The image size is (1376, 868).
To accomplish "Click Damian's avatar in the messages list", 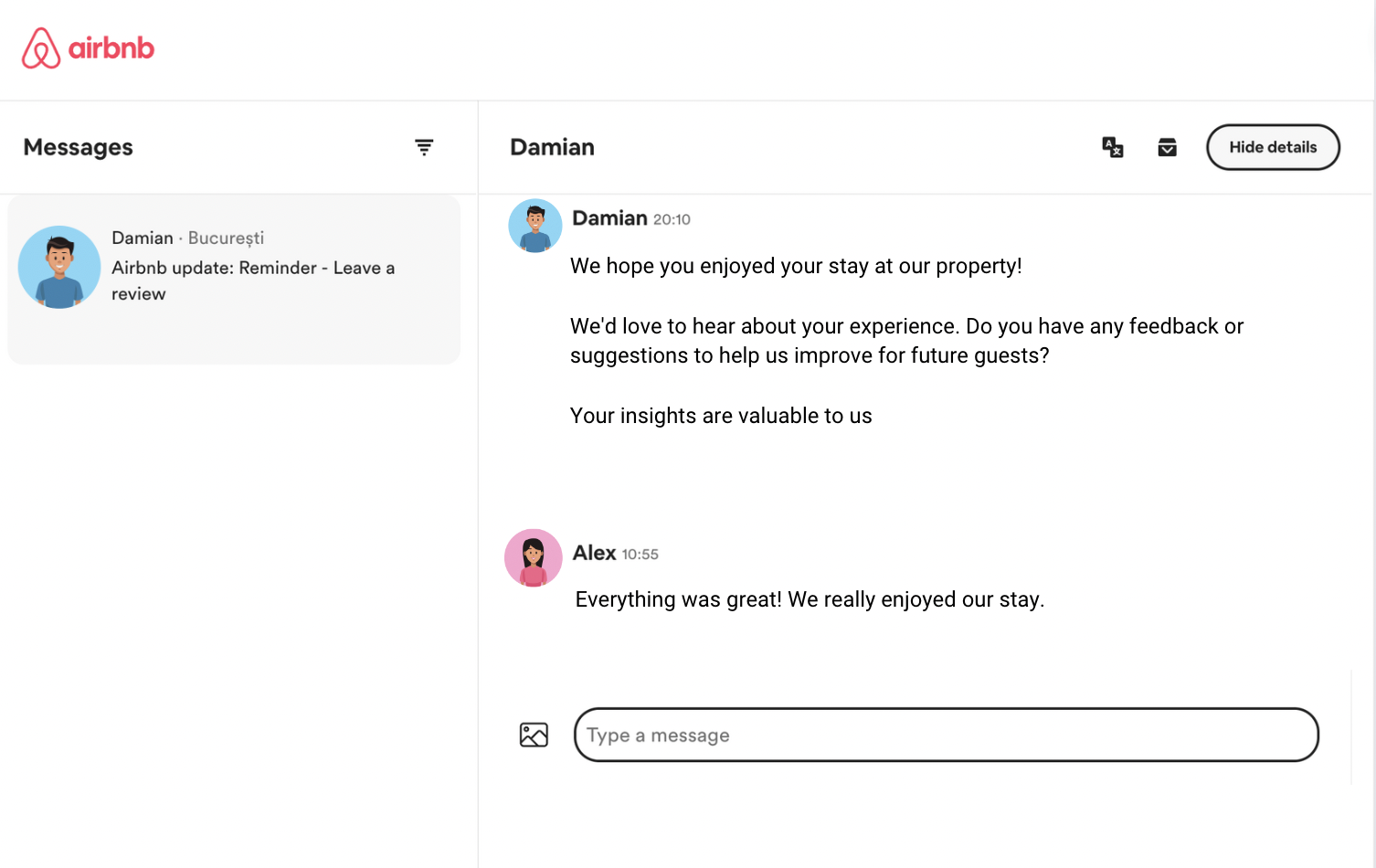I will tap(59, 267).
